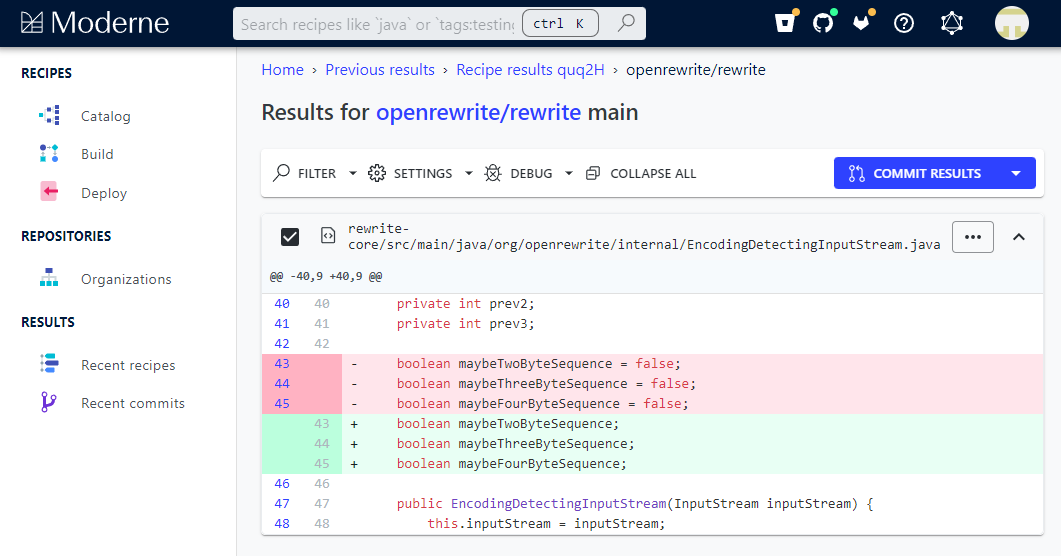Click the Debug bug icon
The image size is (1061, 556).
click(493, 173)
